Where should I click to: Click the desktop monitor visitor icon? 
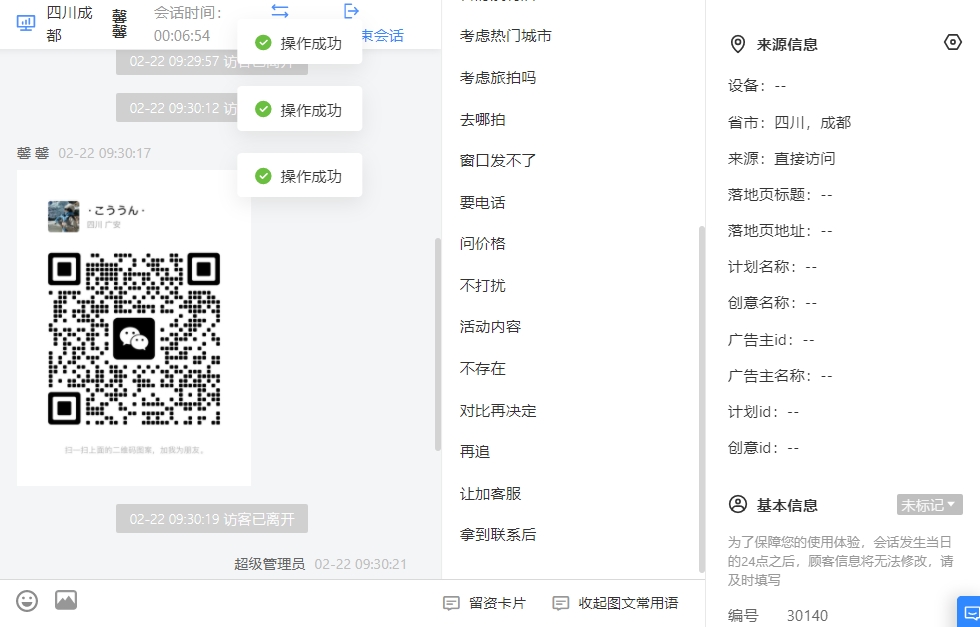coord(26,24)
